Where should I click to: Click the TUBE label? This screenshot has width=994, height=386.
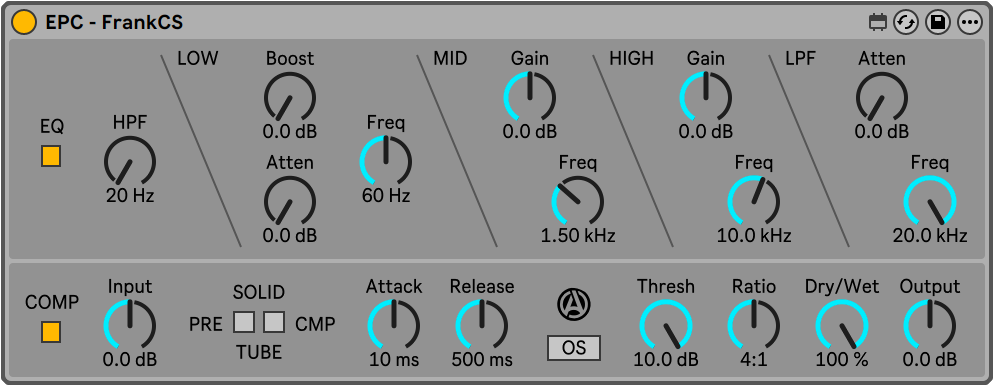[259, 352]
